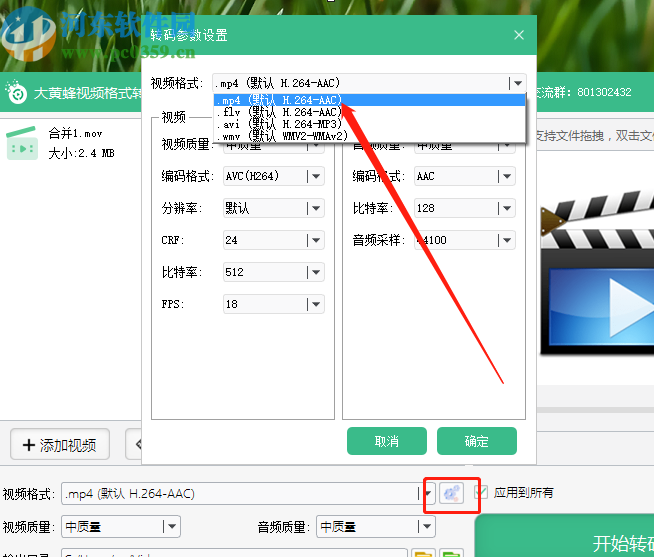This screenshot has height=557, width=654.
Task: Click the video preview play thumbnail
Action: (x=597, y=272)
